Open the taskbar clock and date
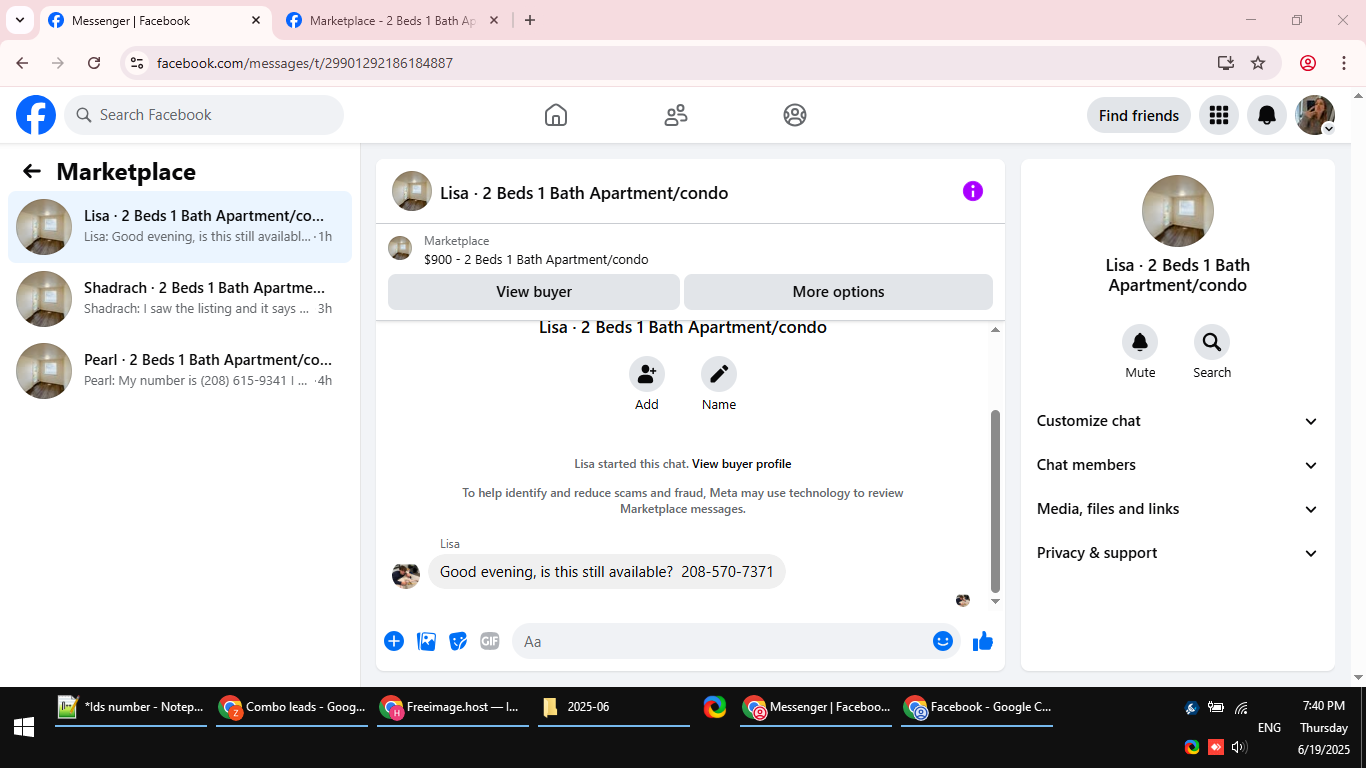1366x768 pixels. tap(1324, 727)
